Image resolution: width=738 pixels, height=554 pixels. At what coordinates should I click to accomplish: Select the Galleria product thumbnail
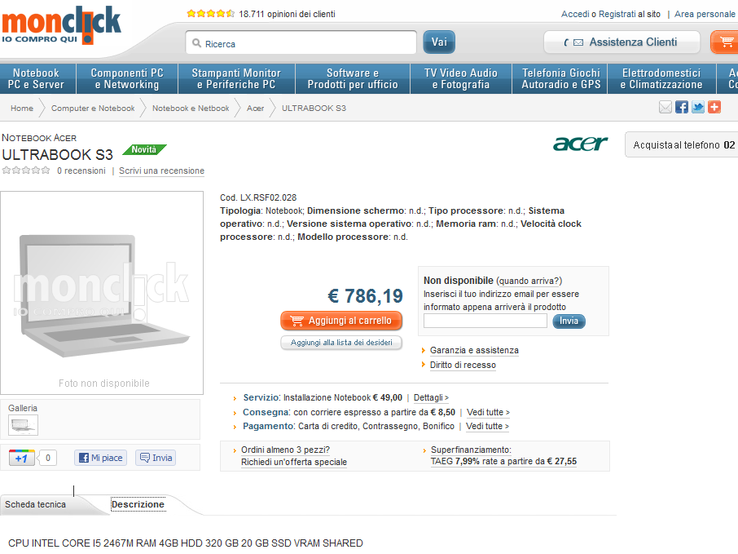click(23, 425)
